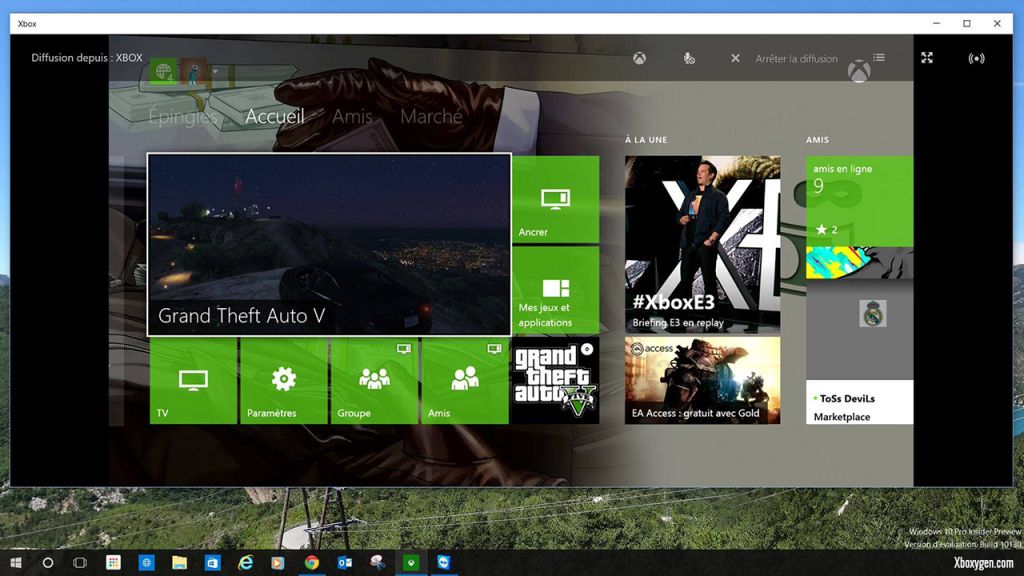Open ToSs DeviLs Marketplace friend tile
This screenshot has width=1024, height=576.
click(x=859, y=402)
